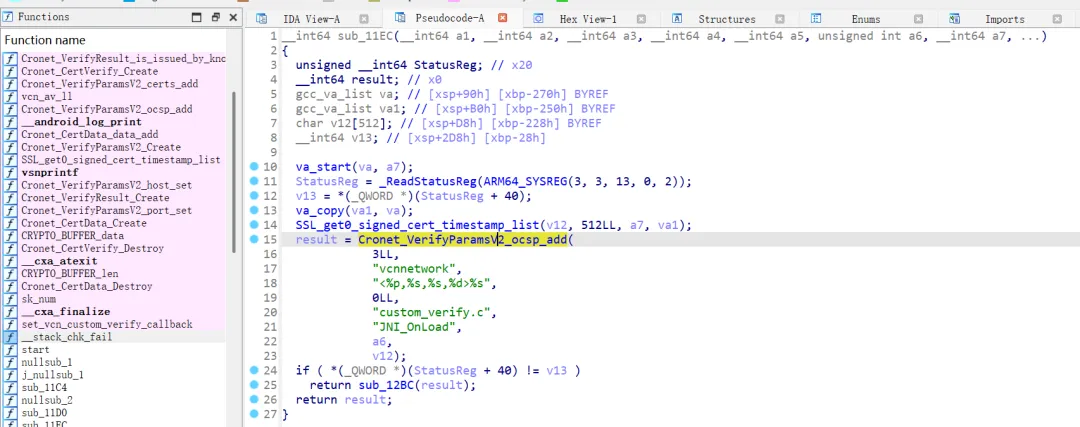This screenshot has width=1080, height=427.
Task: Close the IDA View-A tab
Action: tap(364, 19)
